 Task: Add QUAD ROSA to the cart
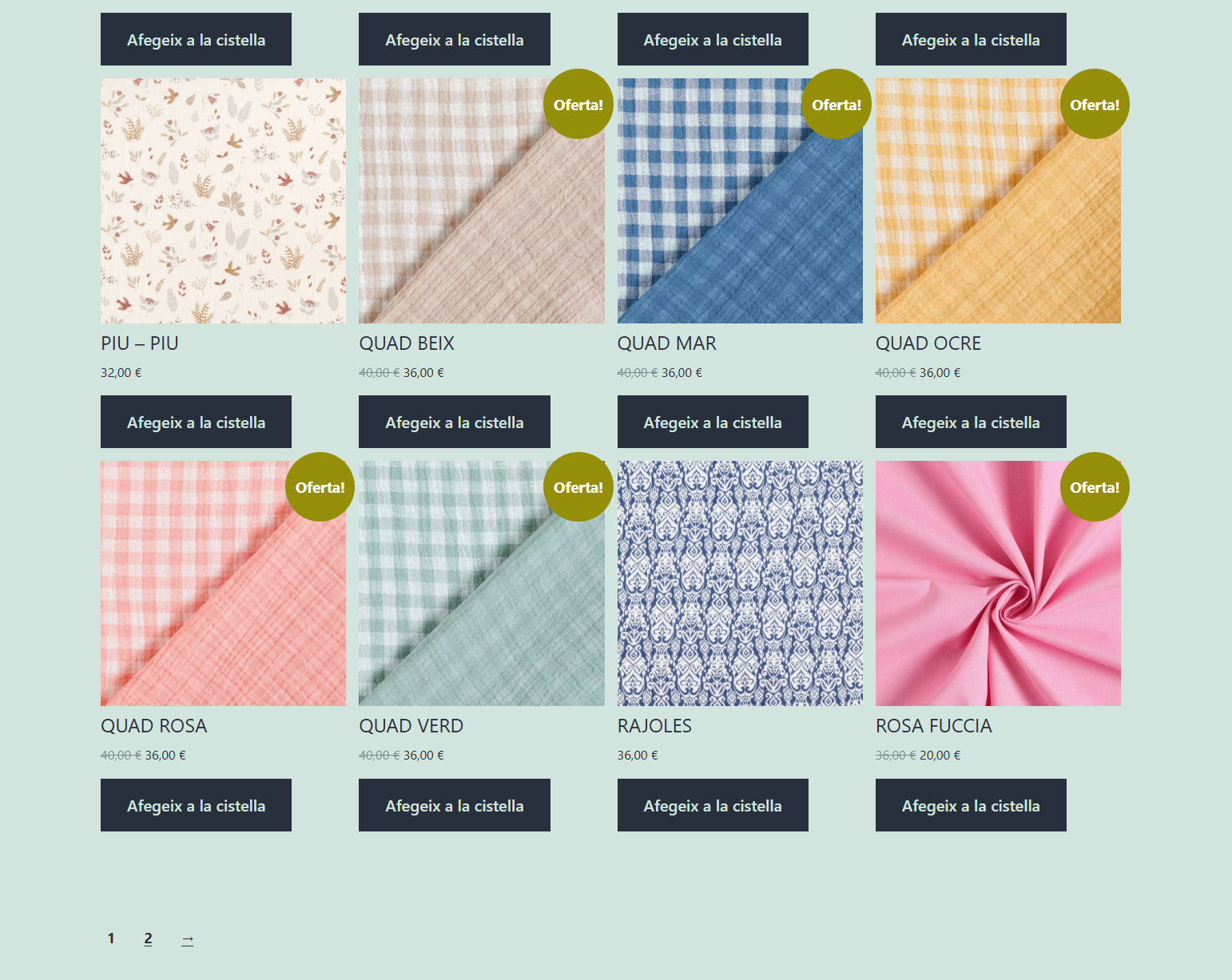coord(196,805)
